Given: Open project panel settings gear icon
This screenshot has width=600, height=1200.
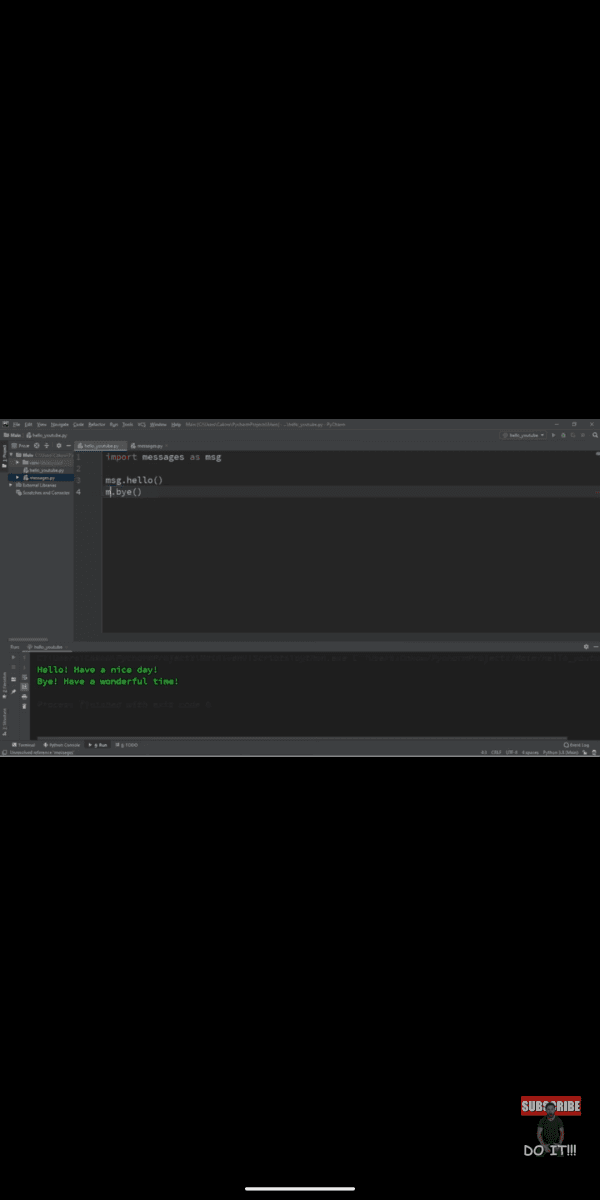Looking at the screenshot, I should [x=59, y=445].
